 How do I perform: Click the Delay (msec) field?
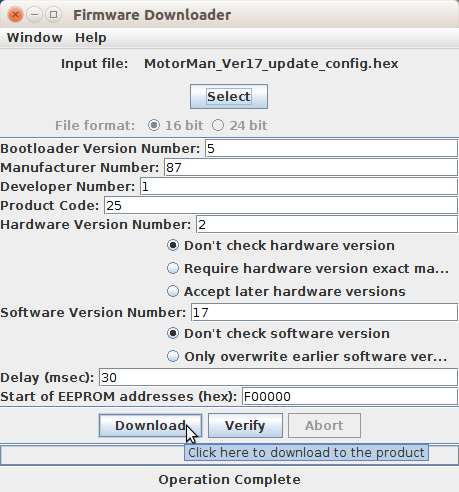(x=278, y=377)
